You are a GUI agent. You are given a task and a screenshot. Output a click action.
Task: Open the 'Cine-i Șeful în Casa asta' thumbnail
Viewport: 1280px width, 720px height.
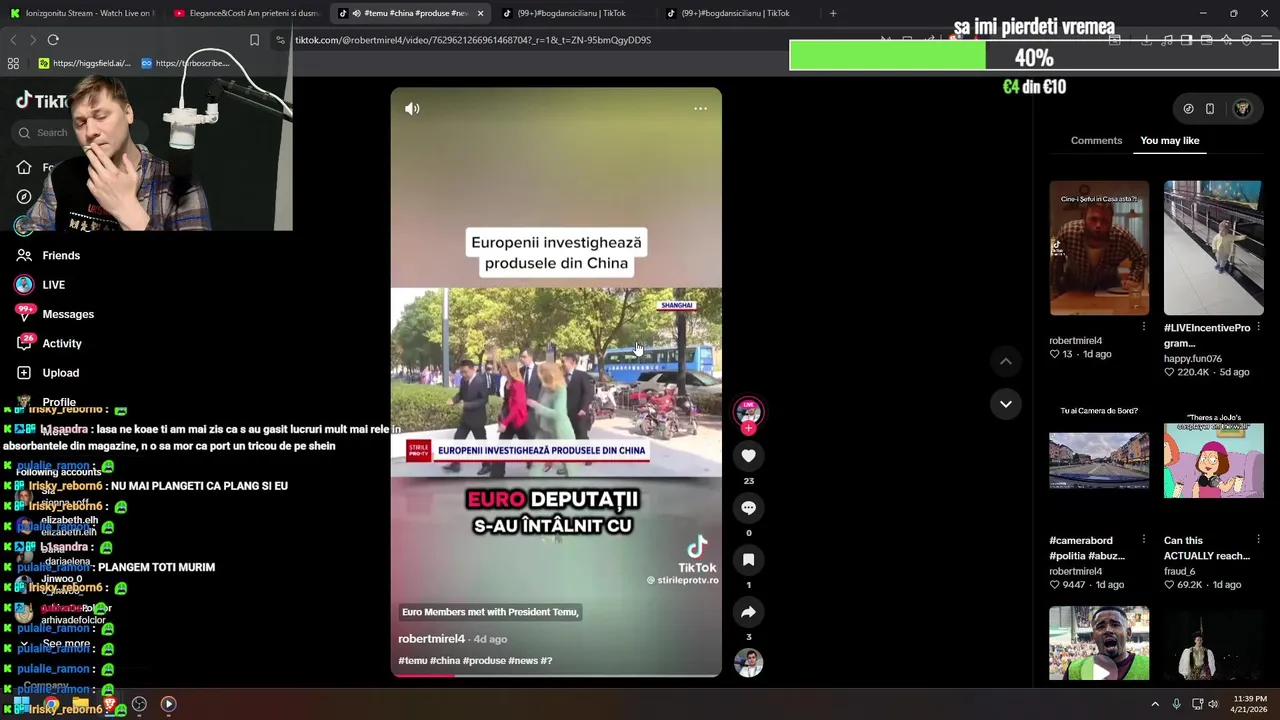pos(1099,248)
